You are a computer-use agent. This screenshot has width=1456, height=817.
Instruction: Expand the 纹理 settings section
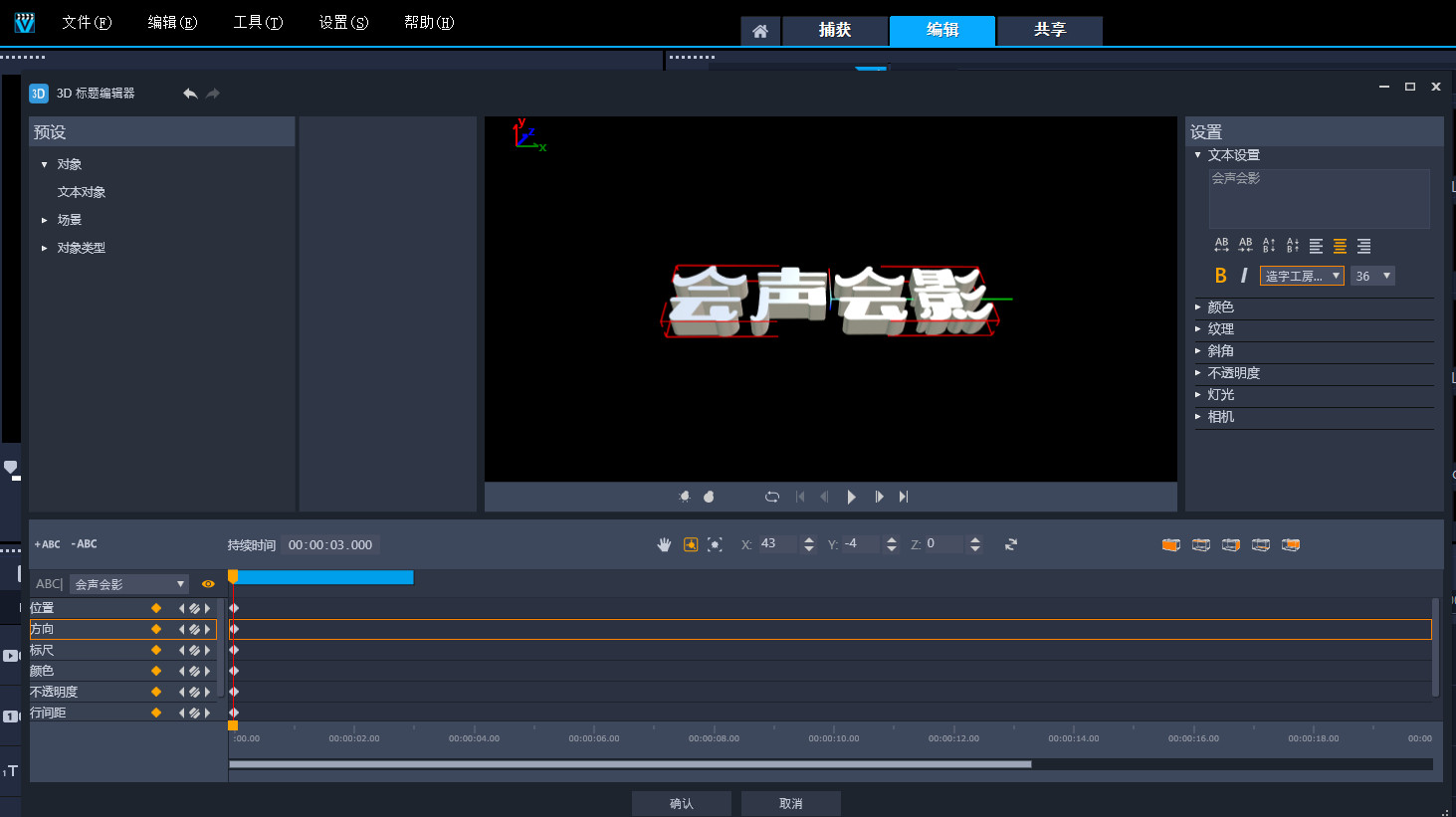pos(1197,329)
